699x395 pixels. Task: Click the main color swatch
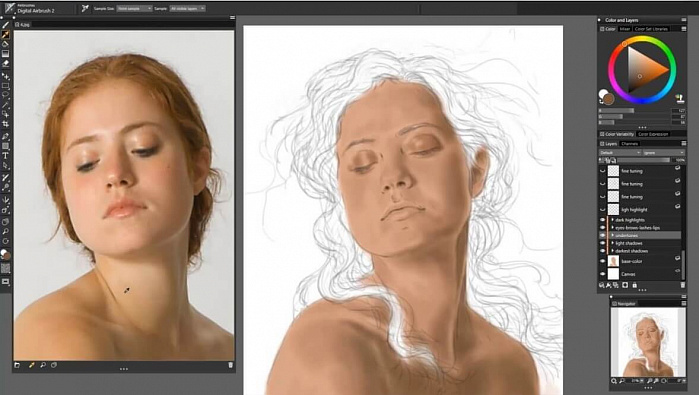609,99
